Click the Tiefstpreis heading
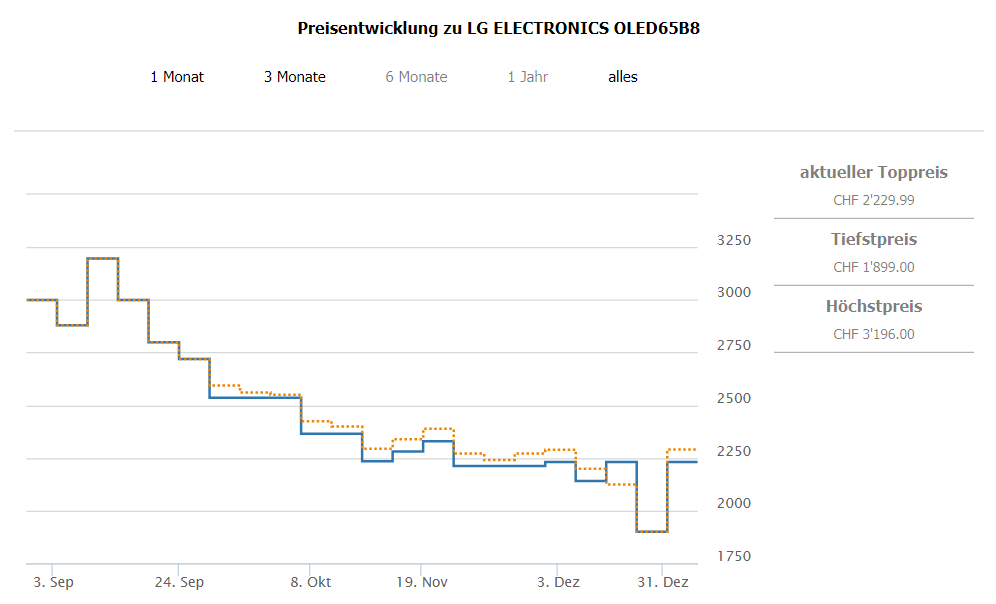Image resolution: width=996 pixels, height=604 pixels. click(x=873, y=239)
